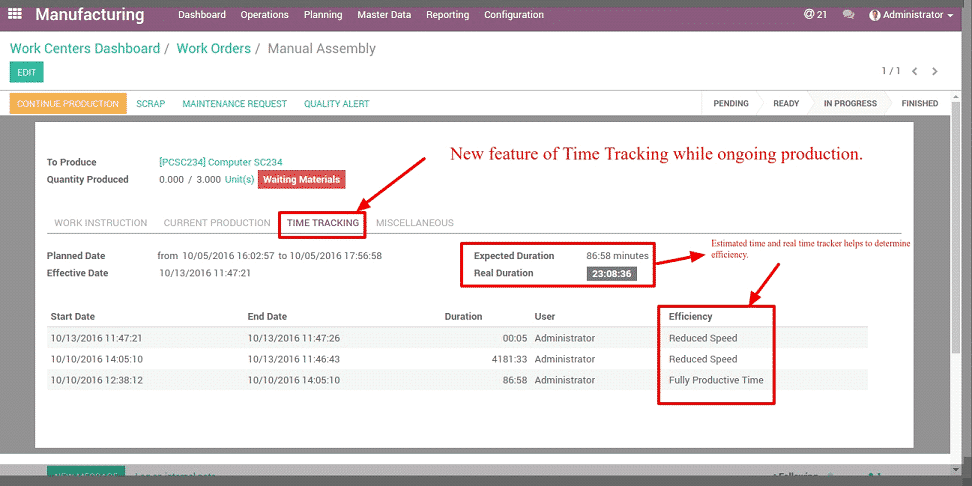Switch to the Current Production tab

click(217, 223)
